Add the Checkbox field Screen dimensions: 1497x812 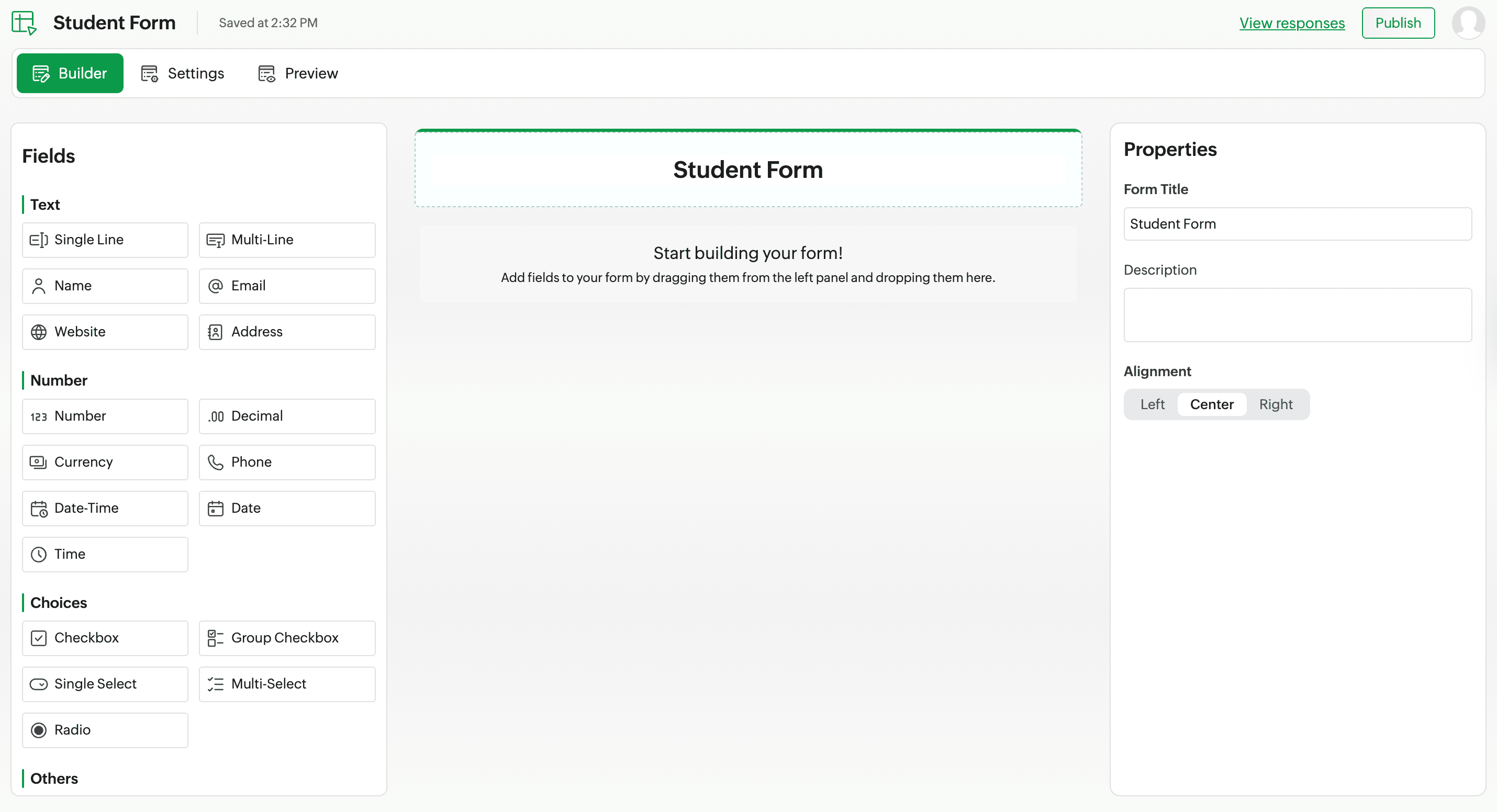click(105, 638)
